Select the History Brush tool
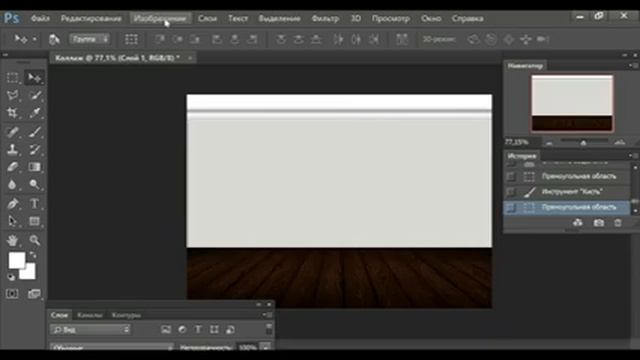The width and height of the screenshot is (640, 360). point(34,149)
